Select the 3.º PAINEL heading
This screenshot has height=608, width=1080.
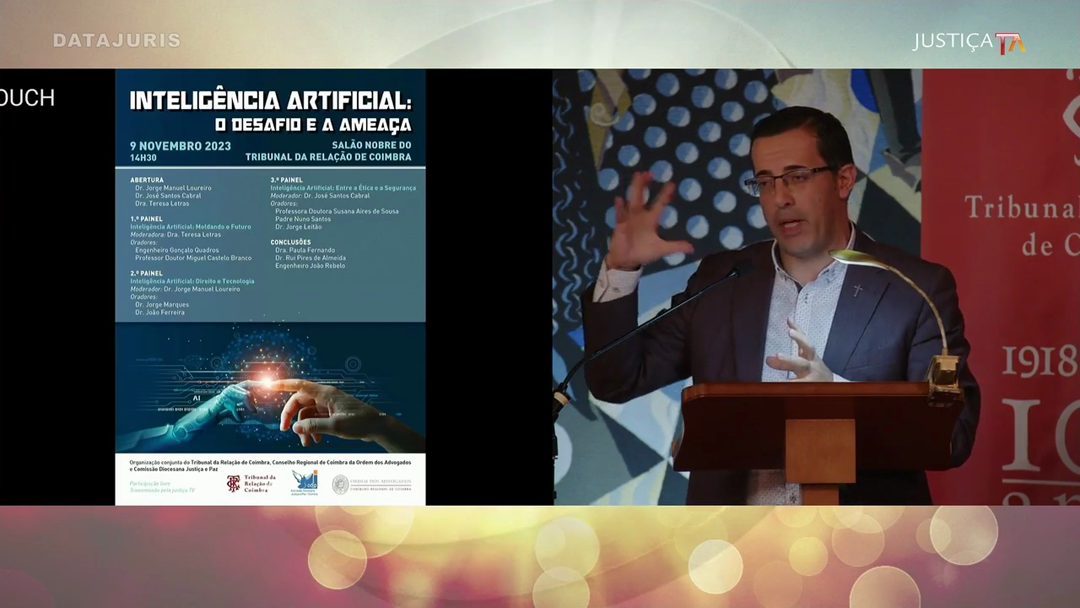pos(287,180)
